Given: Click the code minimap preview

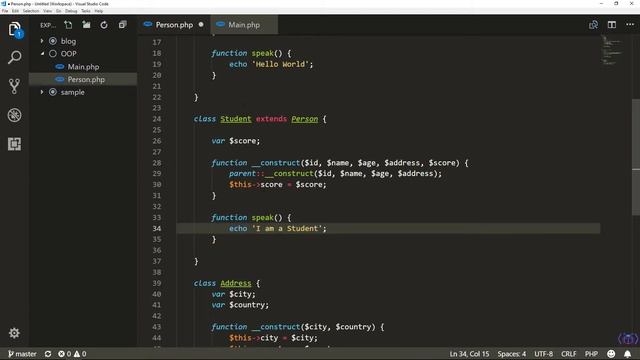Looking at the screenshot, I should (613, 51).
